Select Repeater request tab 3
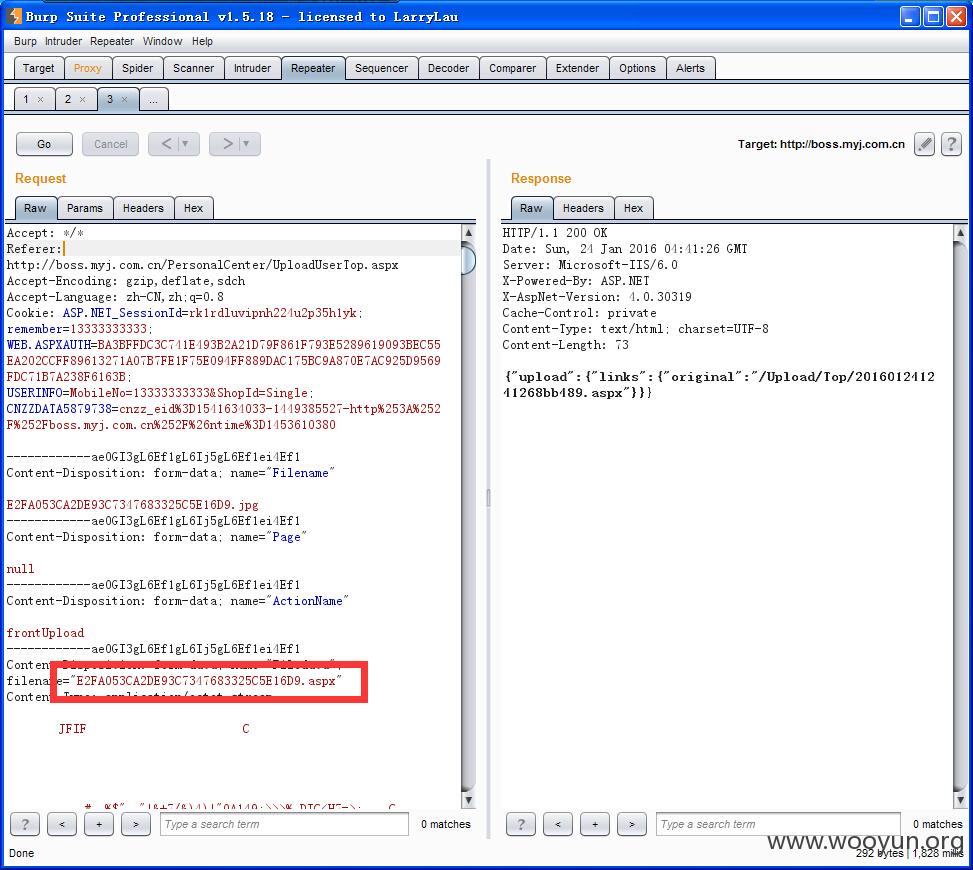The width and height of the screenshot is (973, 870). click(x=110, y=99)
